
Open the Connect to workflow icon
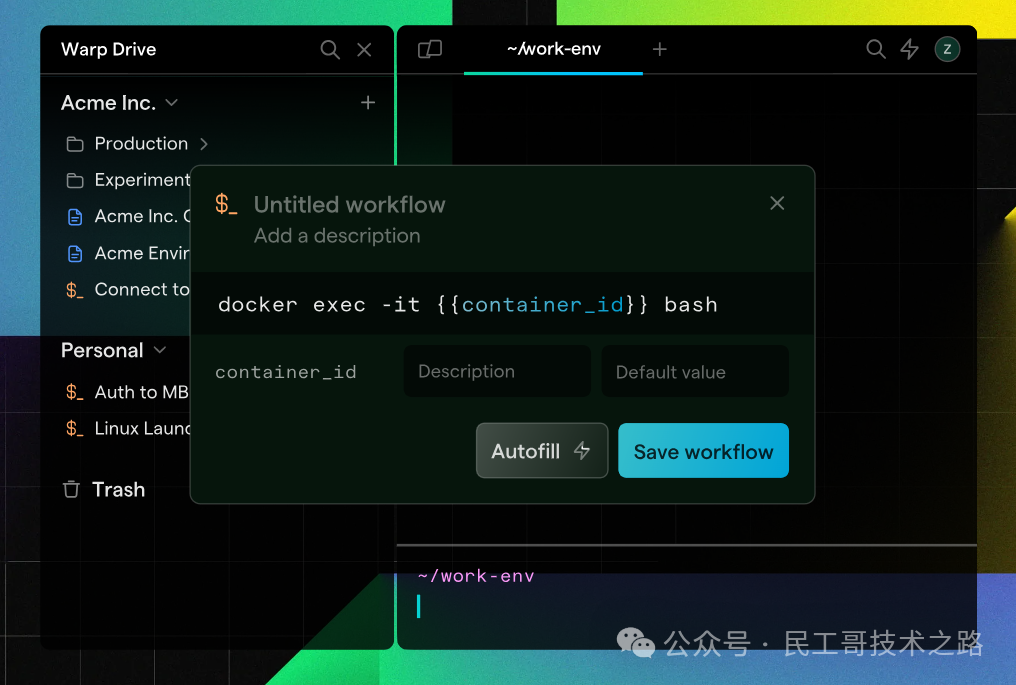pos(75,290)
